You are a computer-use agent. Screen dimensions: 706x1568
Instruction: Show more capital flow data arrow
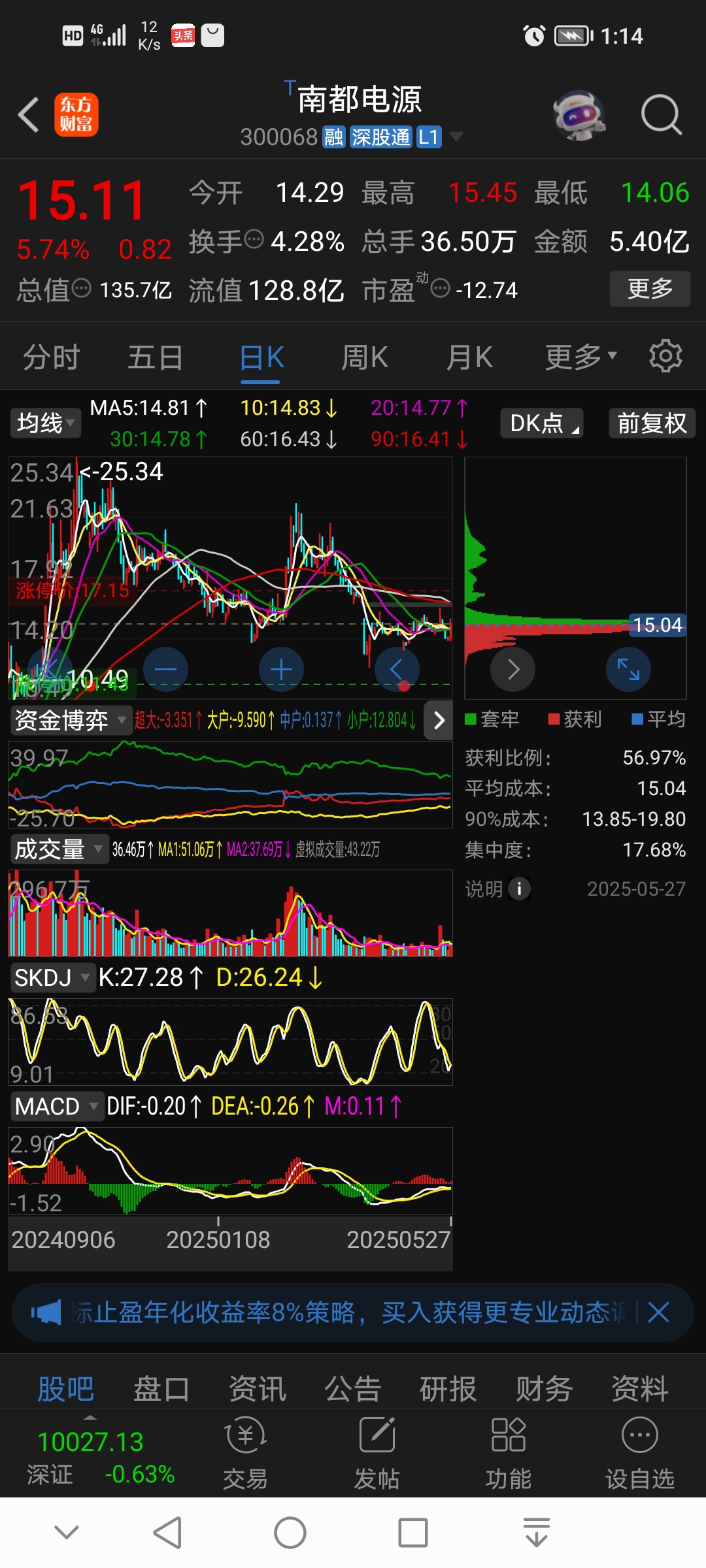coord(439,720)
